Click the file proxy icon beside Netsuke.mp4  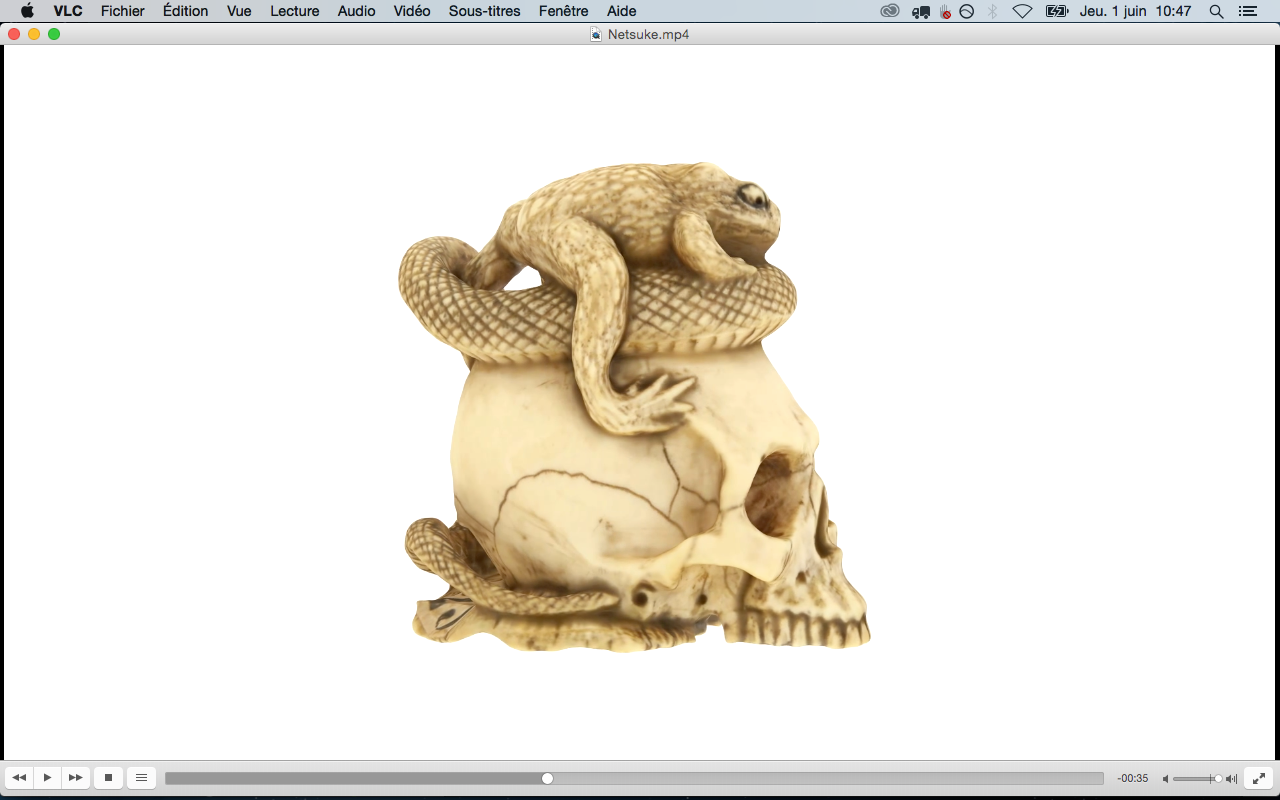point(597,34)
